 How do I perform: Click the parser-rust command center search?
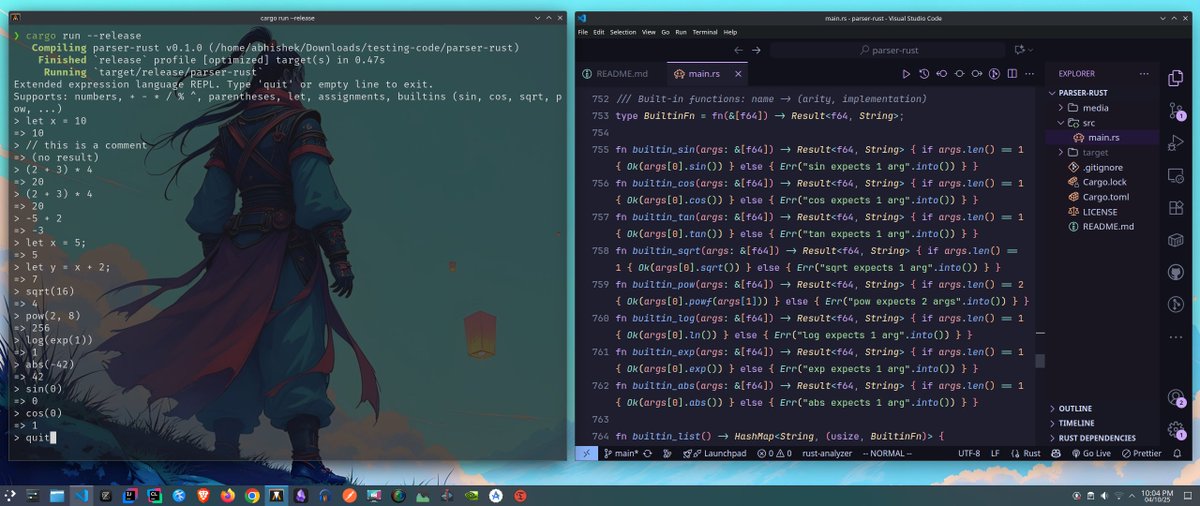(x=888, y=50)
